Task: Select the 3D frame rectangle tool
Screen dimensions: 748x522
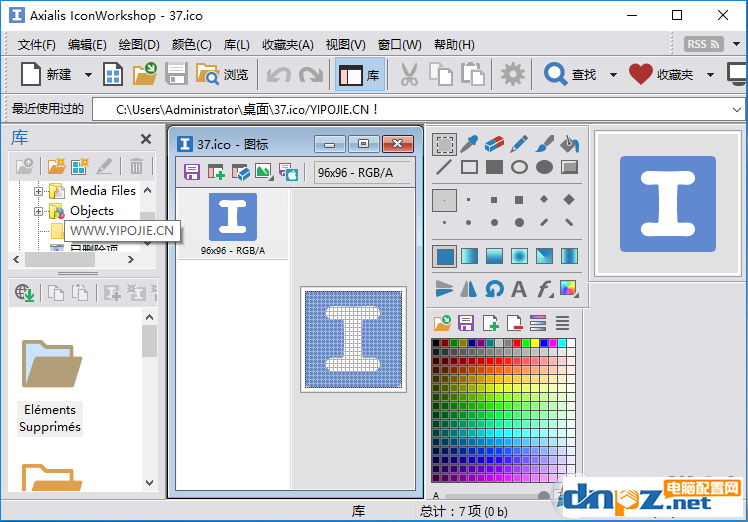Action: 569,167
